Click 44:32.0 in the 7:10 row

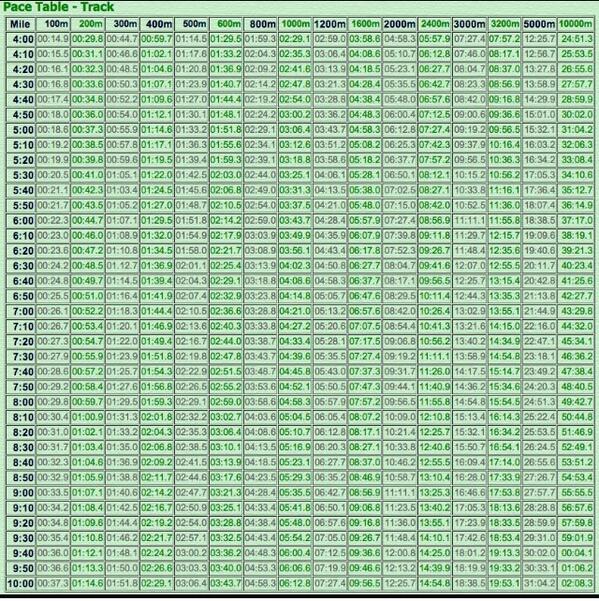tap(575, 327)
